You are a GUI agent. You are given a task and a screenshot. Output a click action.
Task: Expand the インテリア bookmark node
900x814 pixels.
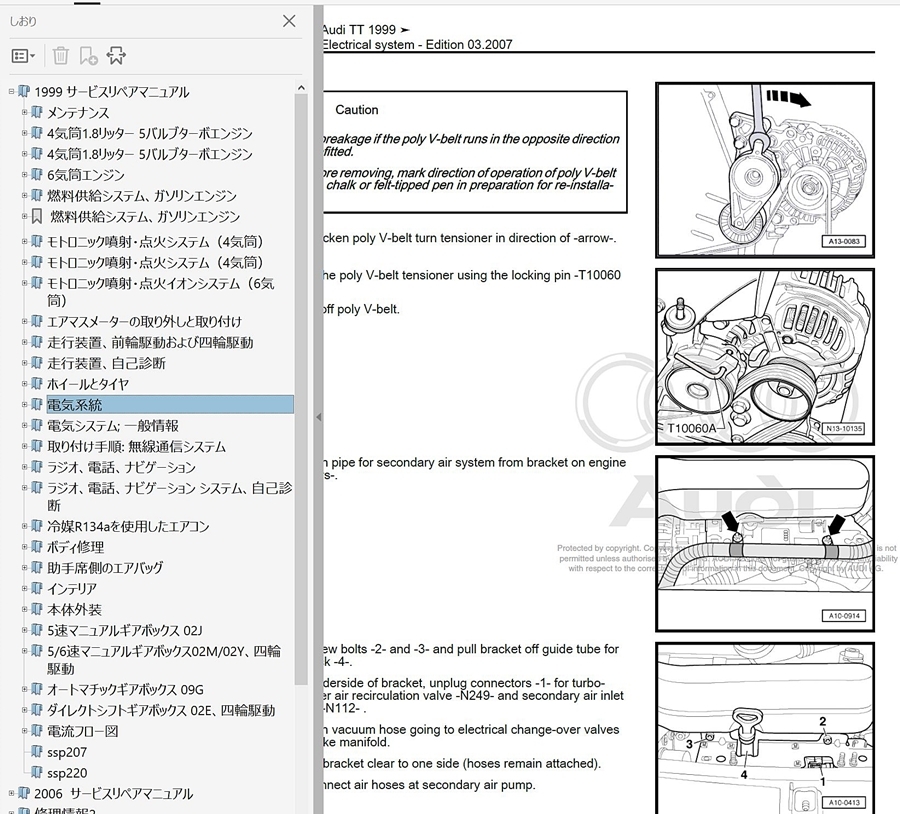(x=24, y=588)
